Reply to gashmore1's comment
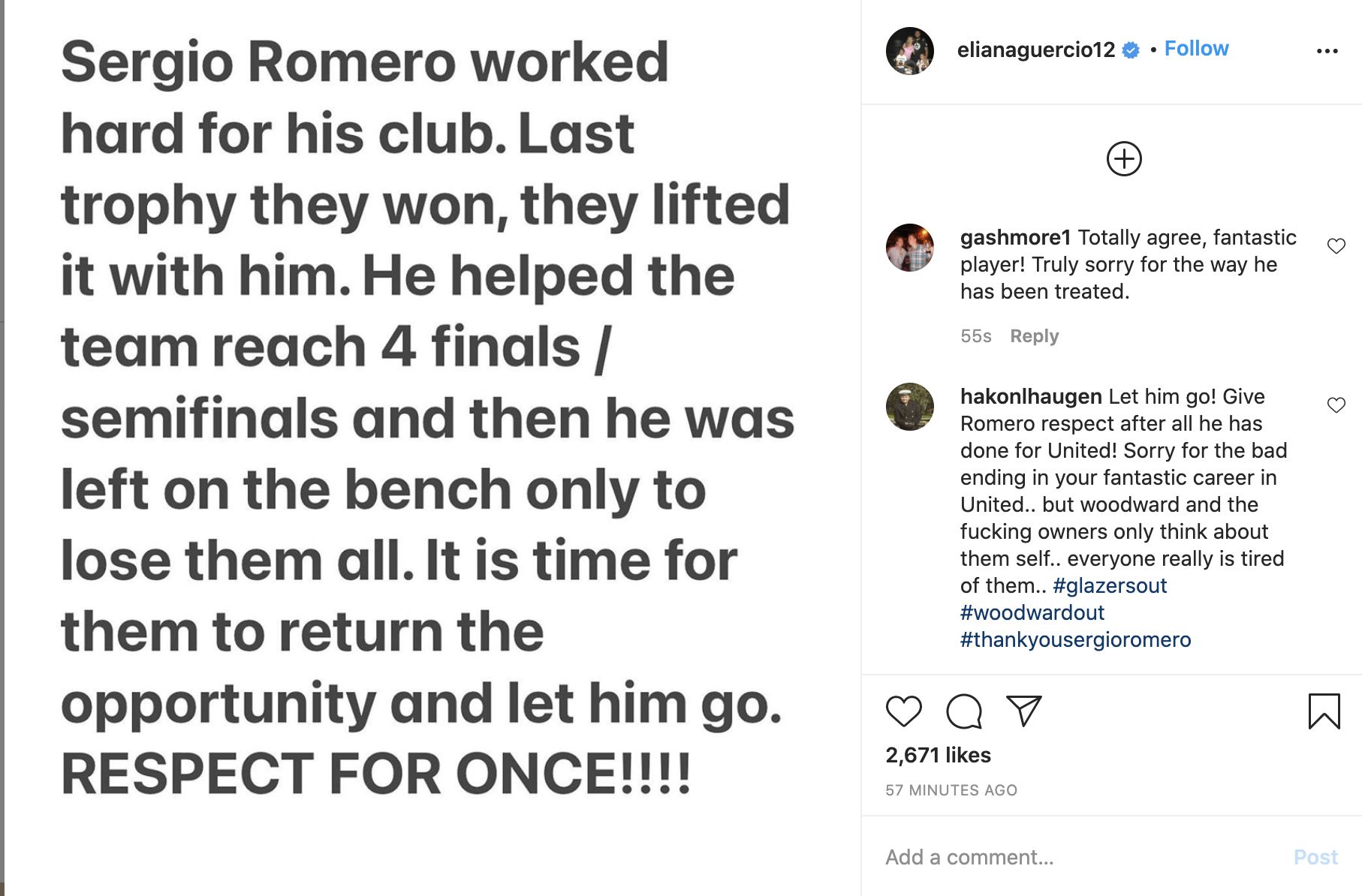 coord(1034,336)
